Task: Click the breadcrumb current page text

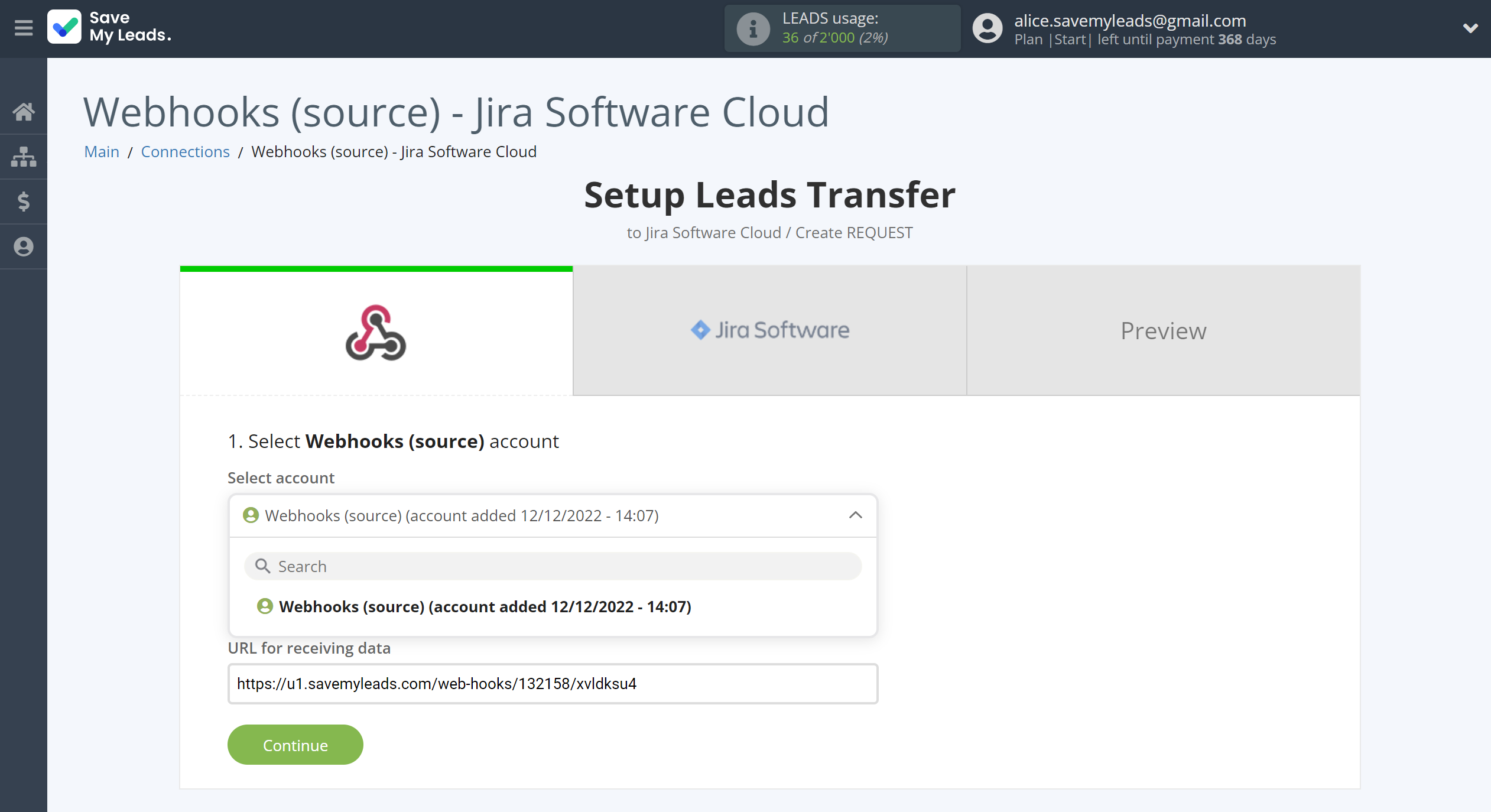Action: (x=394, y=152)
